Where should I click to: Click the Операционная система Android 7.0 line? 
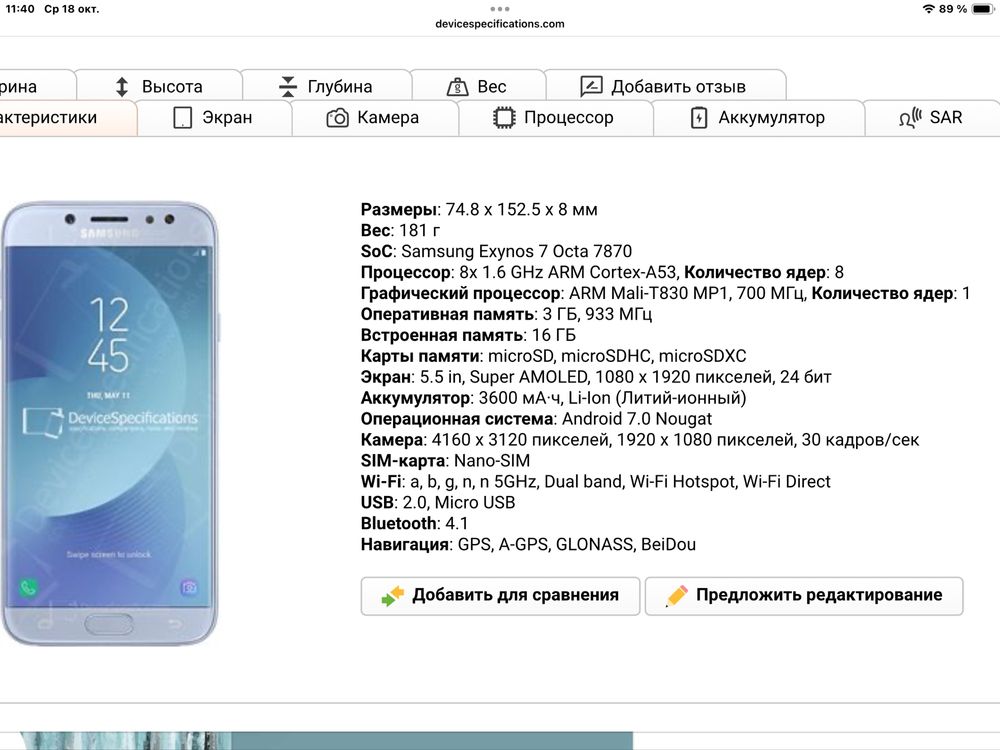[x=536, y=419]
